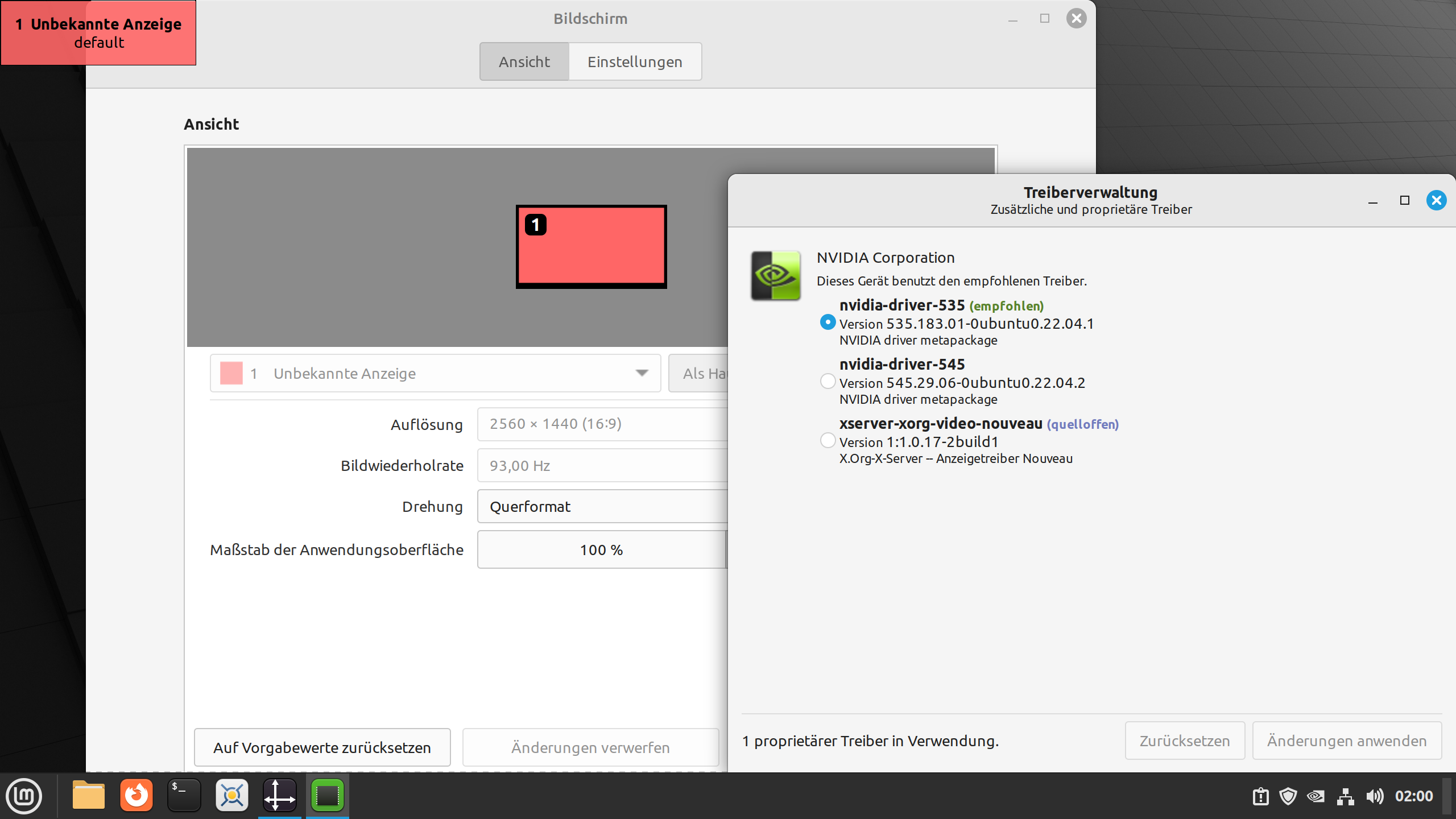1456x819 pixels.
Task: Click the red monitor 1 rectangle
Action: (x=591, y=247)
